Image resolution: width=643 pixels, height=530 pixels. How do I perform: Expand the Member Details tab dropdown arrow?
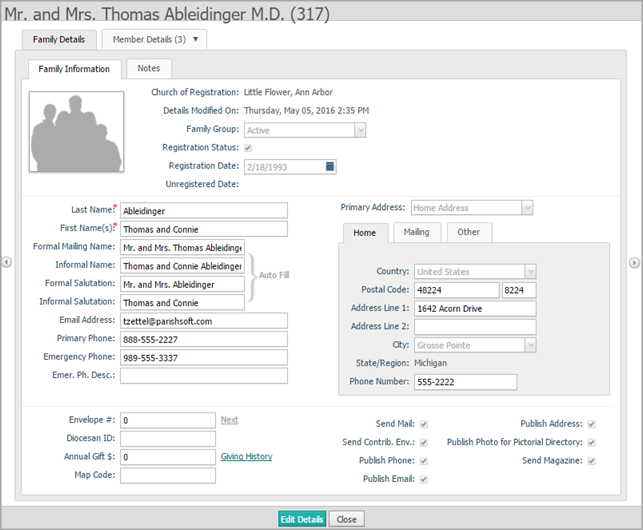195,40
